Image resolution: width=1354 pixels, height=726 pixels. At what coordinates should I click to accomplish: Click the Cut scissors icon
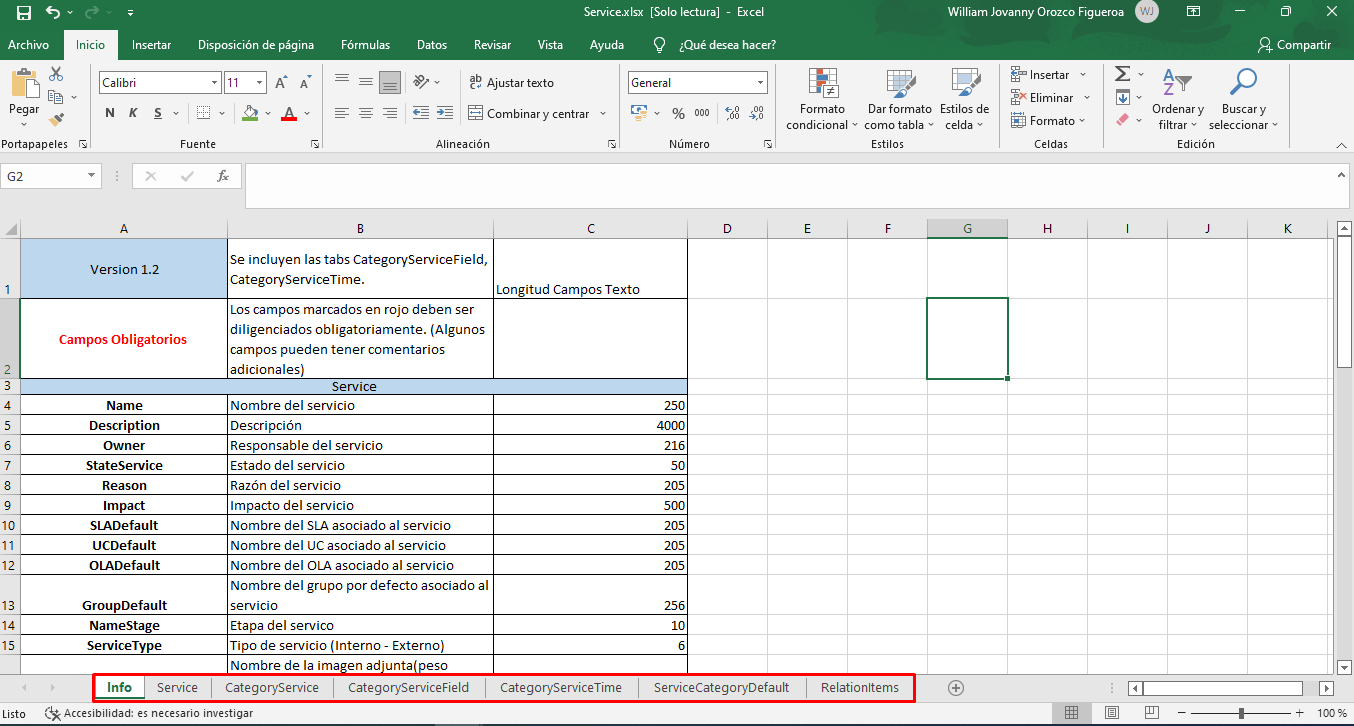[56, 74]
